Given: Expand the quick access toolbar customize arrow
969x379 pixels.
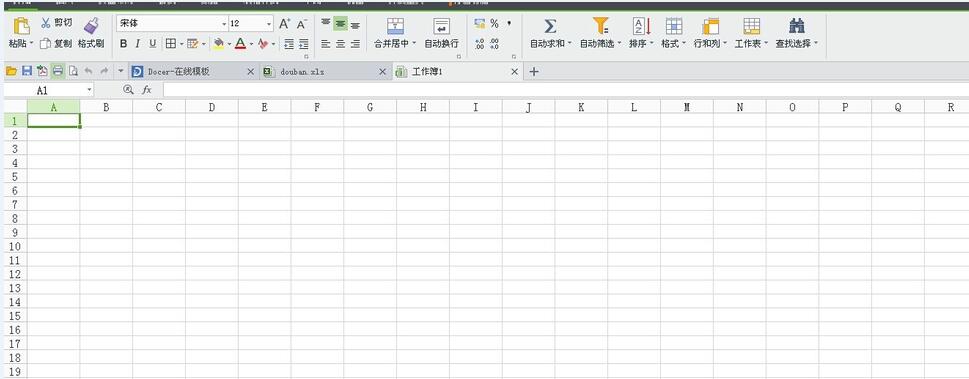Looking at the screenshot, I should 120,72.
